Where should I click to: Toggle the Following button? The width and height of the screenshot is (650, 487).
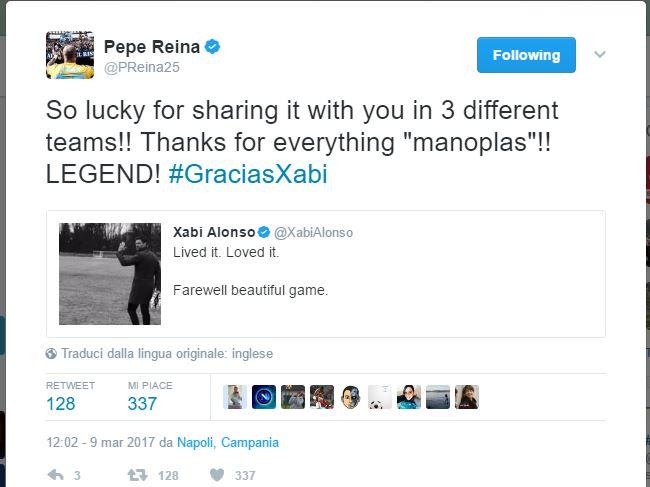(526, 55)
